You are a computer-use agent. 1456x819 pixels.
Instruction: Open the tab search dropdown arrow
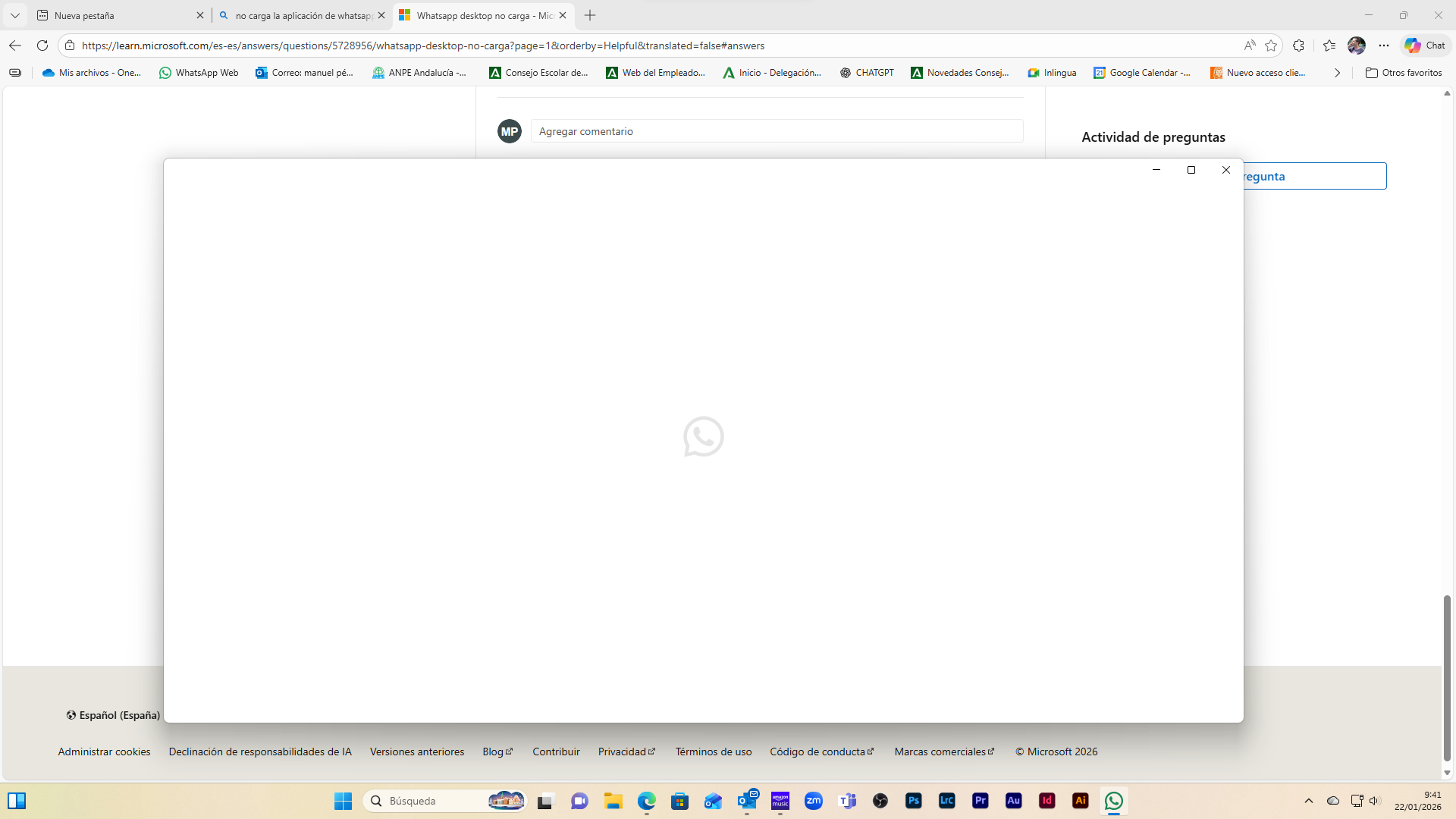[x=15, y=15]
